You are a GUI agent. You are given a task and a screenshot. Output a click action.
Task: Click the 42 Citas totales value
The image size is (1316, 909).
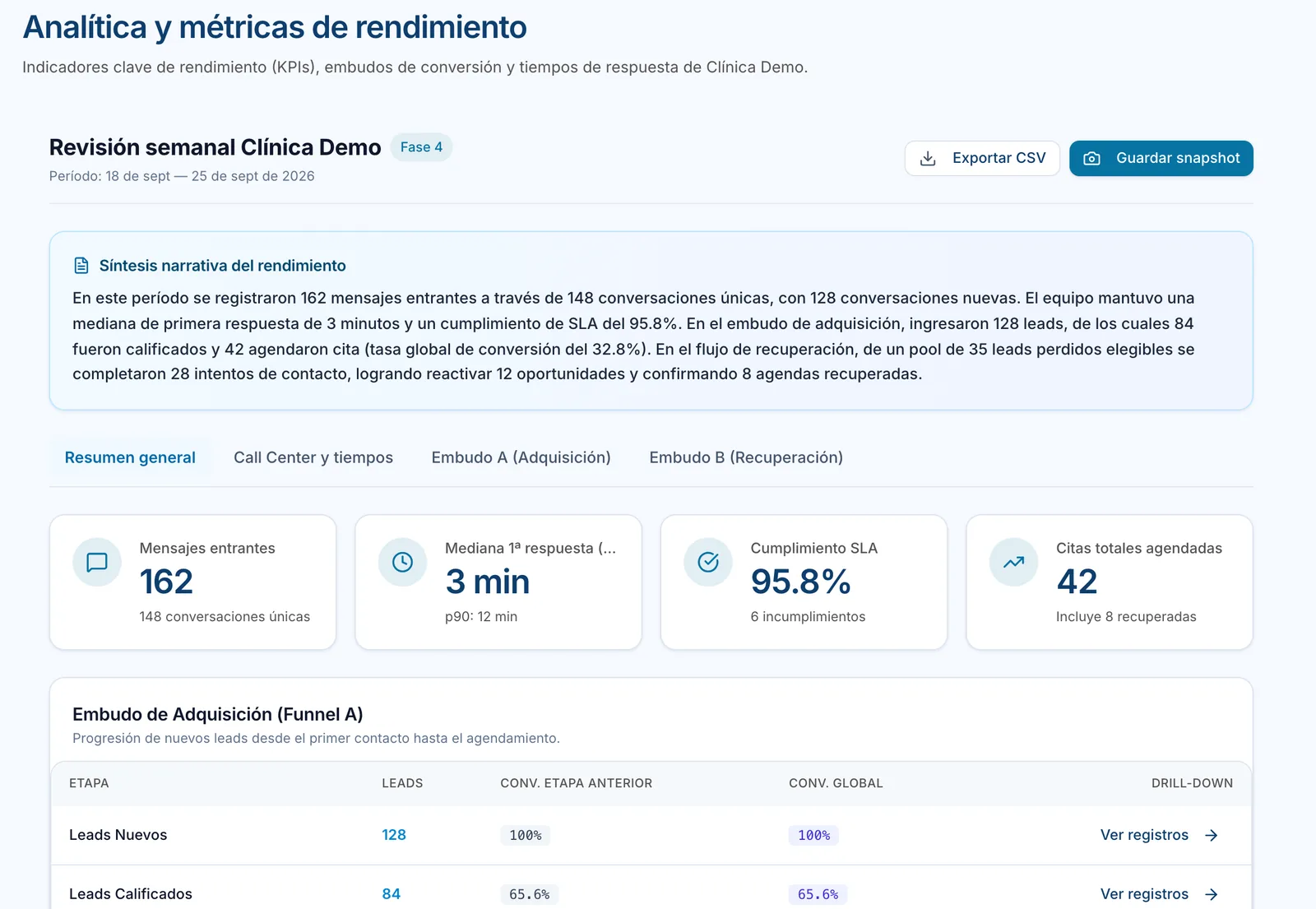(1077, 582)
